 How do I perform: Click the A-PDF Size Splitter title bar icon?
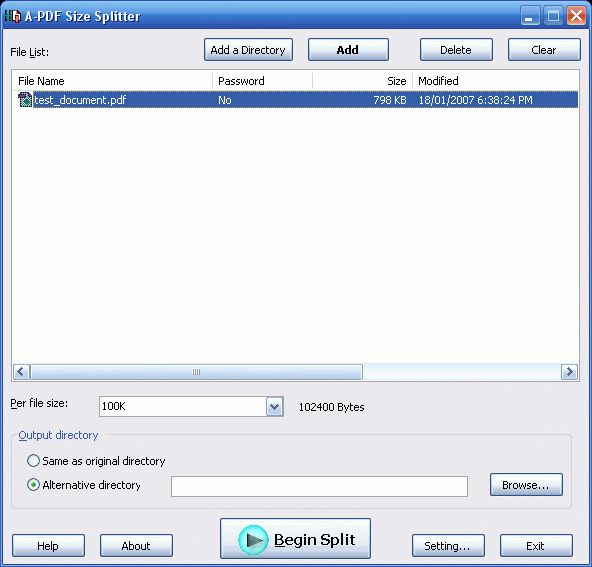coord(13,16)
